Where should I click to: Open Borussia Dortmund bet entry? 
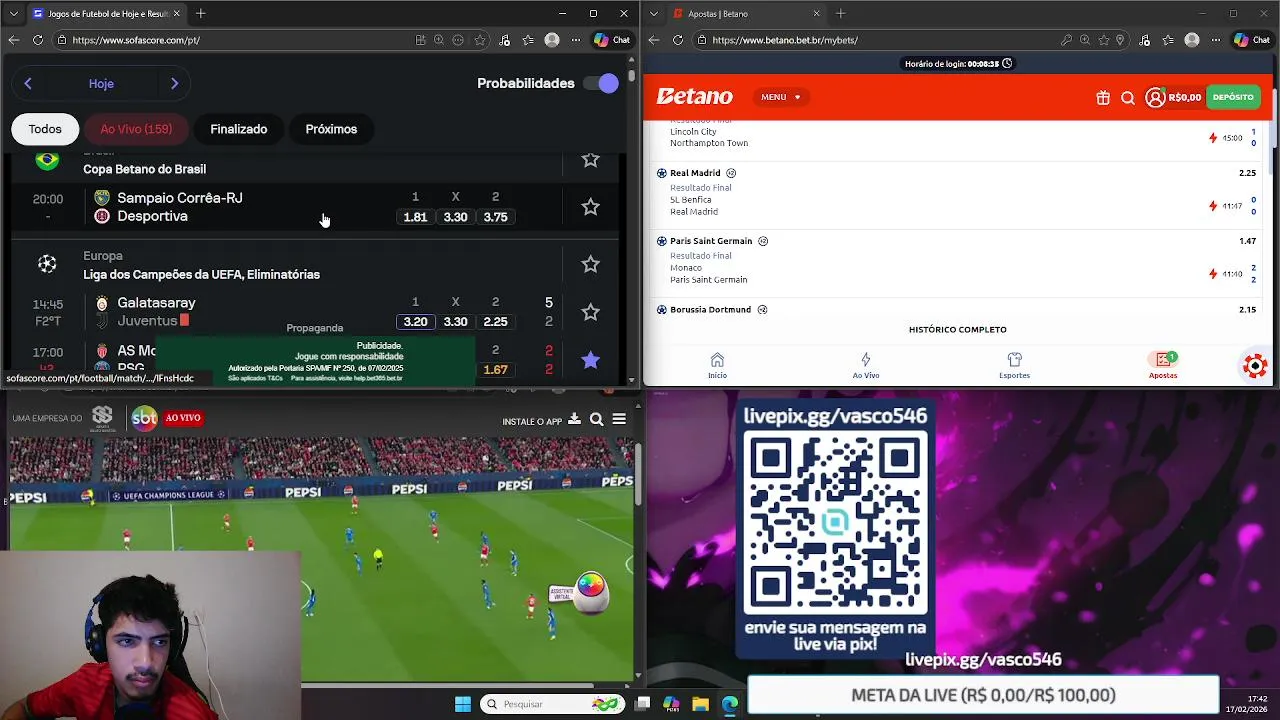click(x=957, y=310)
